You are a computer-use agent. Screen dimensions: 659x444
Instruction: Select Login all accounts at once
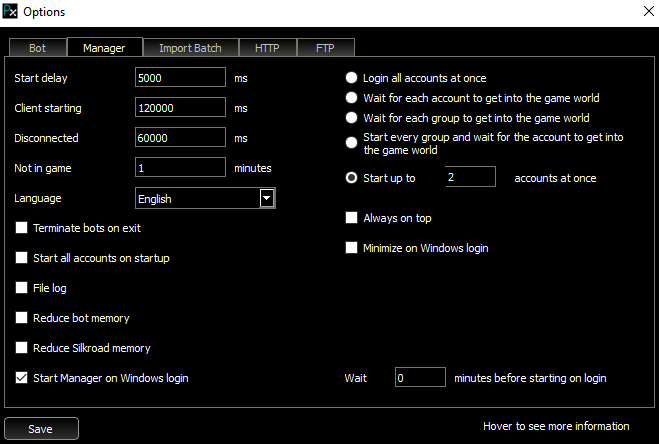tap(351, 78)
